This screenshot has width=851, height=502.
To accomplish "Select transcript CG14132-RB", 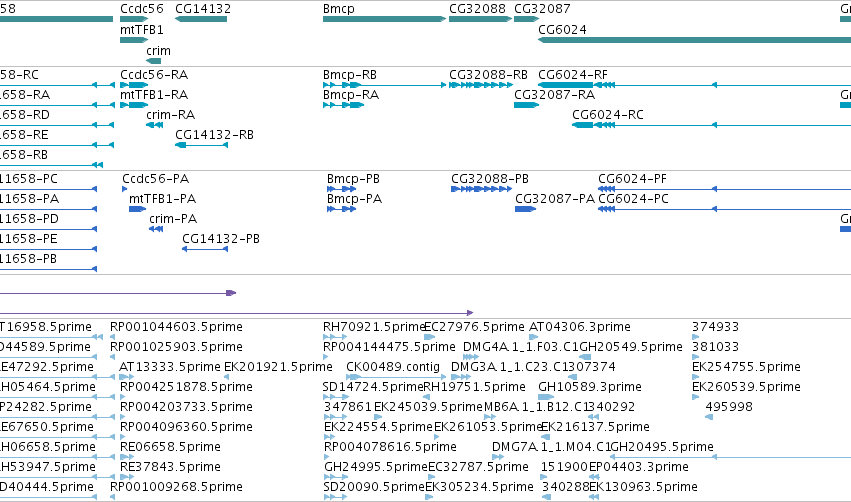I will tap(214, 135).
